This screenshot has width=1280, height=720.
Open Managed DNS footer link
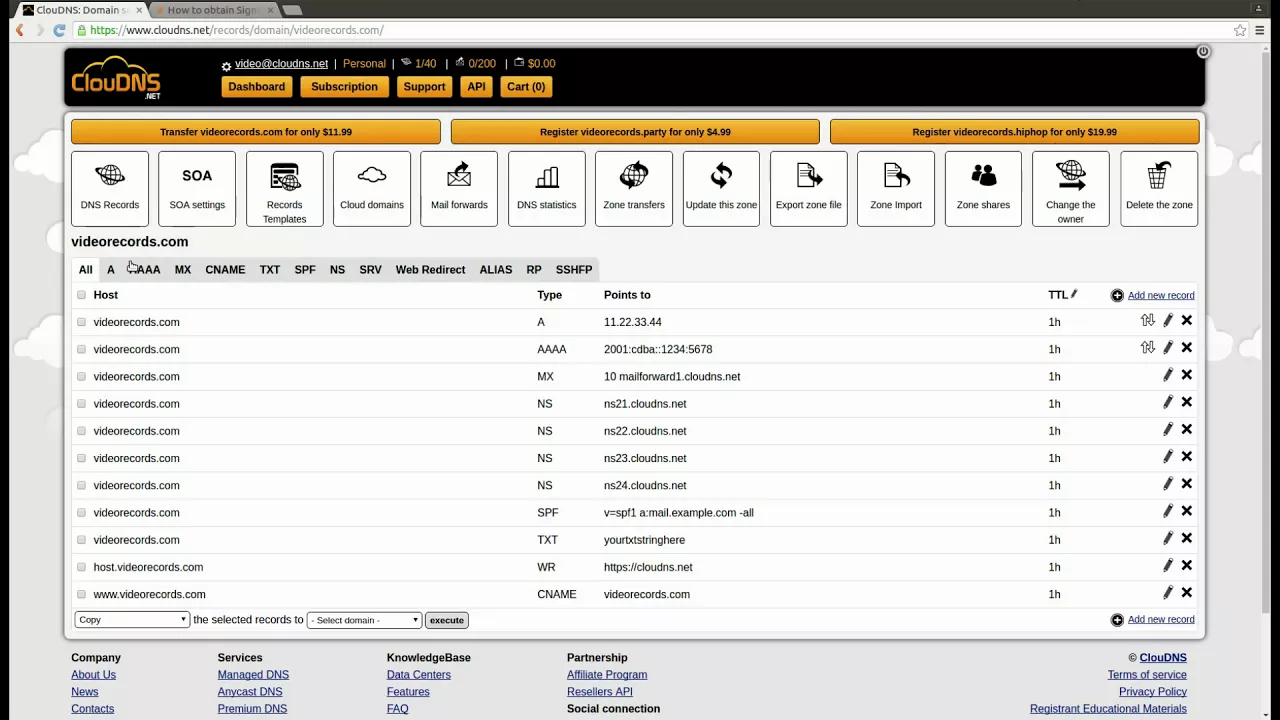pos(253,675)
